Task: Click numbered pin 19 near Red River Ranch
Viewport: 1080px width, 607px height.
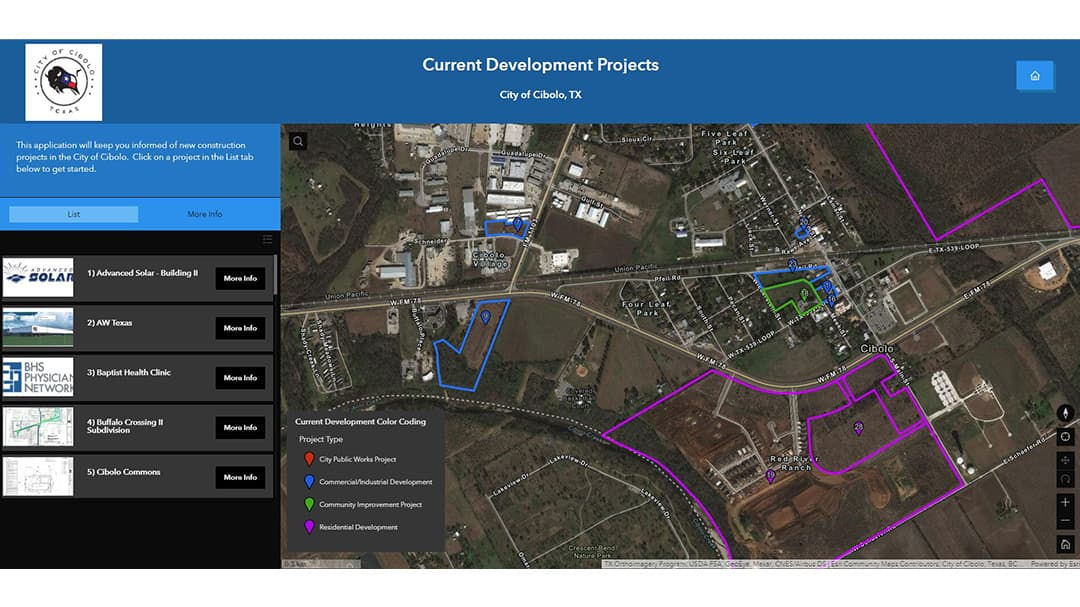Action: (x=770, y=475)
